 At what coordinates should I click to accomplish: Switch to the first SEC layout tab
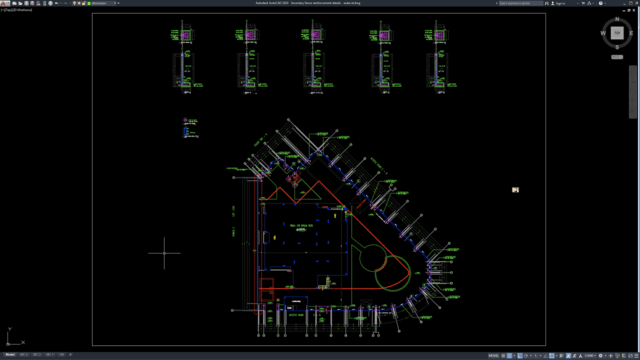click(24, 355)
